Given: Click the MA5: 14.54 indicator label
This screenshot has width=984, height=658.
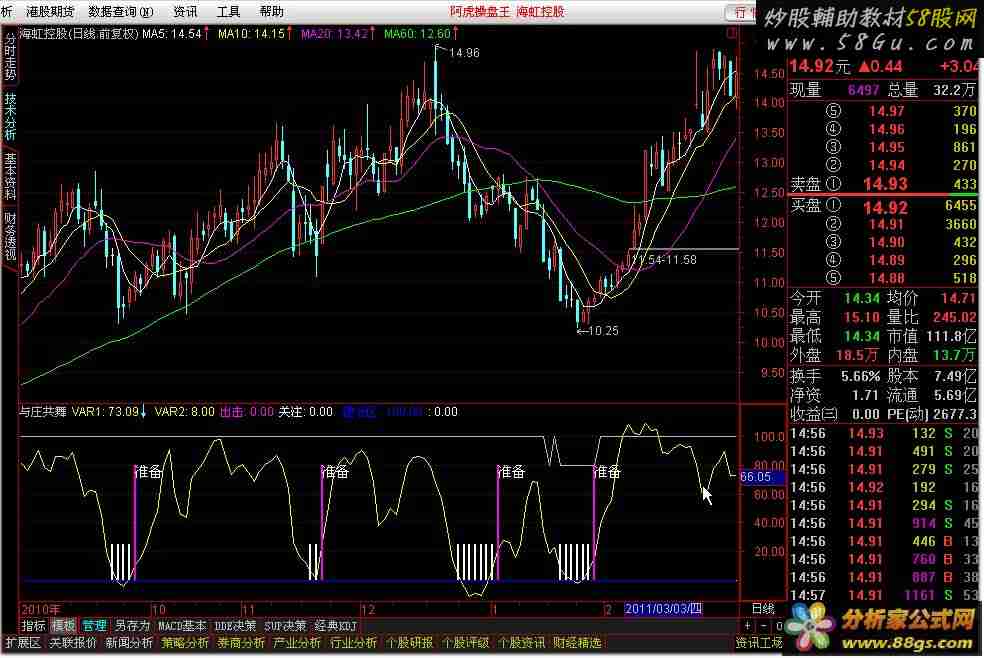Looking at the screenshot, I should click(172, 34).
